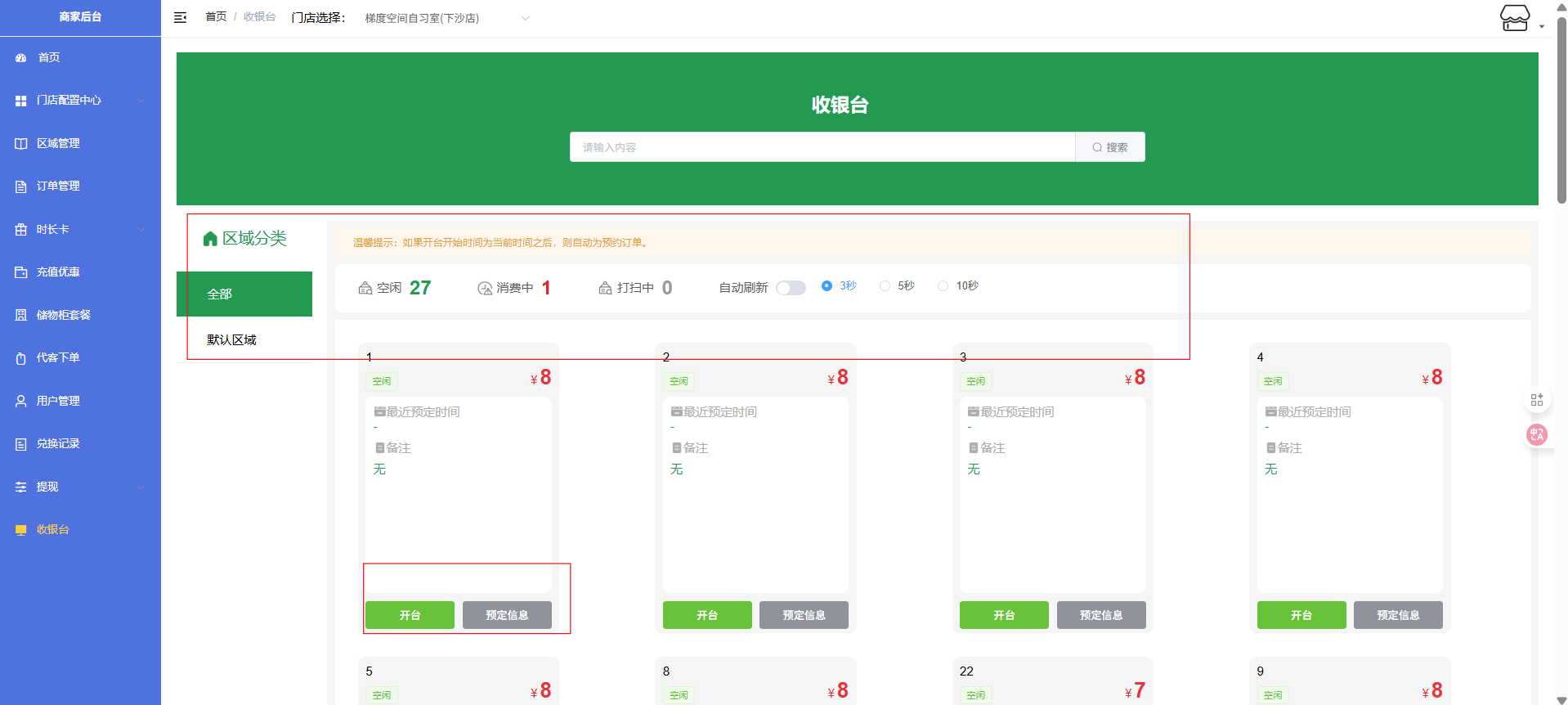The width and height of the screenshot is (1568, 705).
Task: Select the 10秒 refresh interval
Action: click(x=958, y=285)
